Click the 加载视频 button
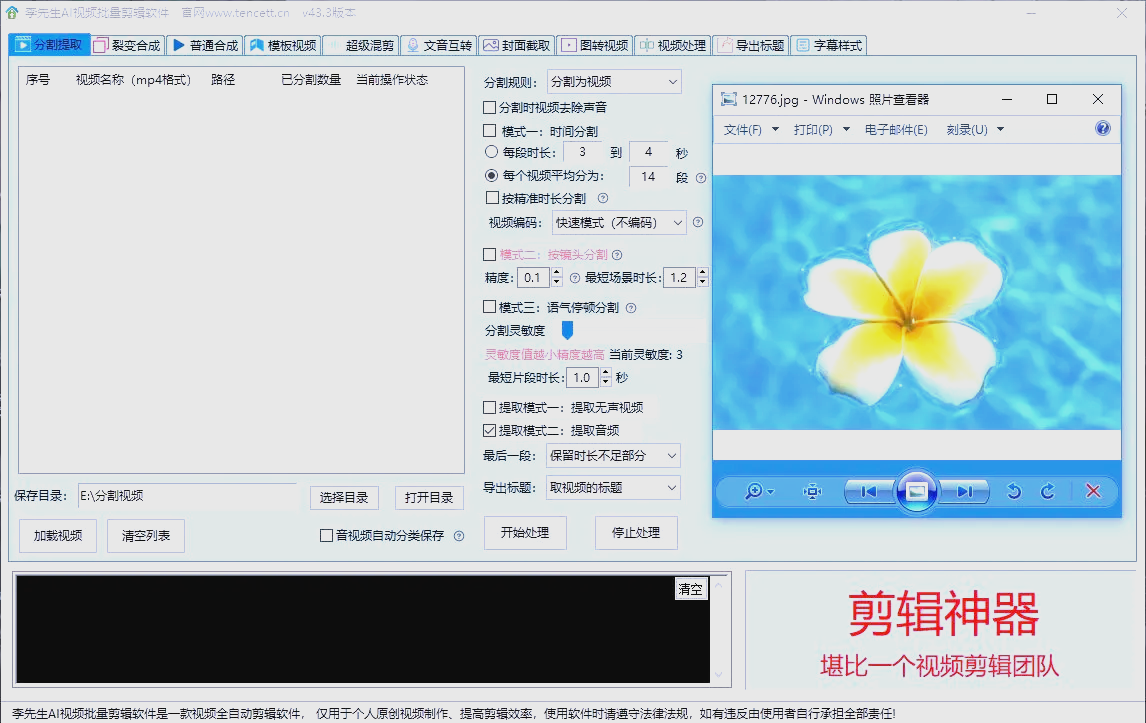Screen dimensions: 1146x723 click(x=58, y=536)
